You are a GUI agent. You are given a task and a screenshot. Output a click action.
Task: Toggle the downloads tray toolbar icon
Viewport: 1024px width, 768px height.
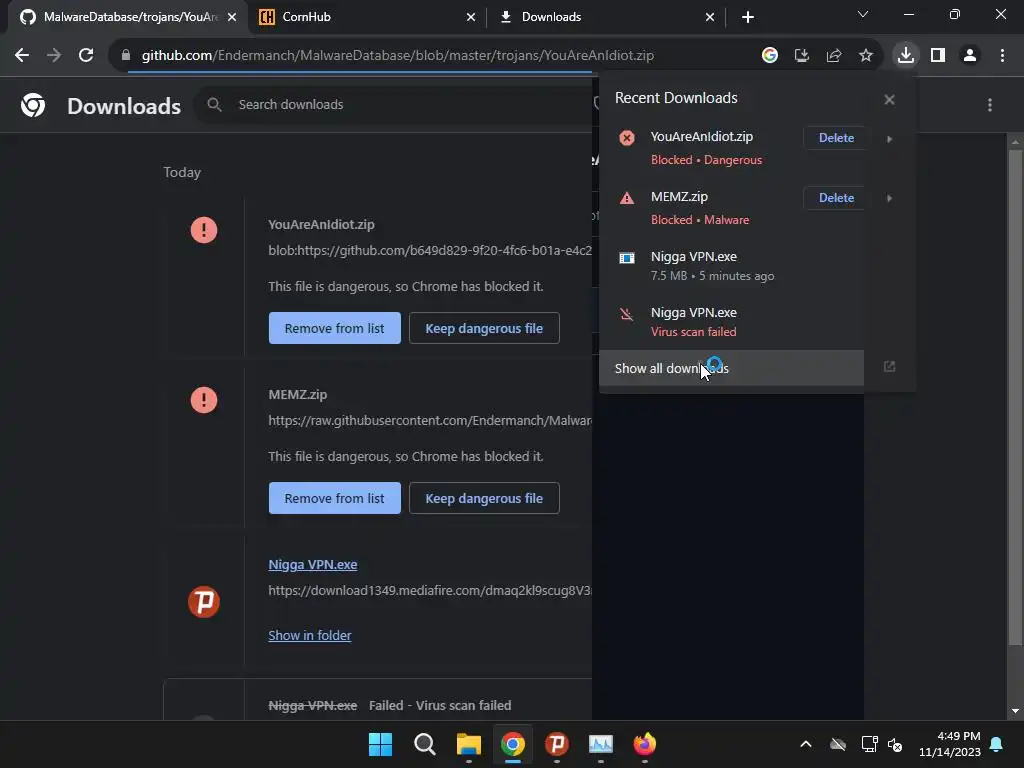click(906, 56)
